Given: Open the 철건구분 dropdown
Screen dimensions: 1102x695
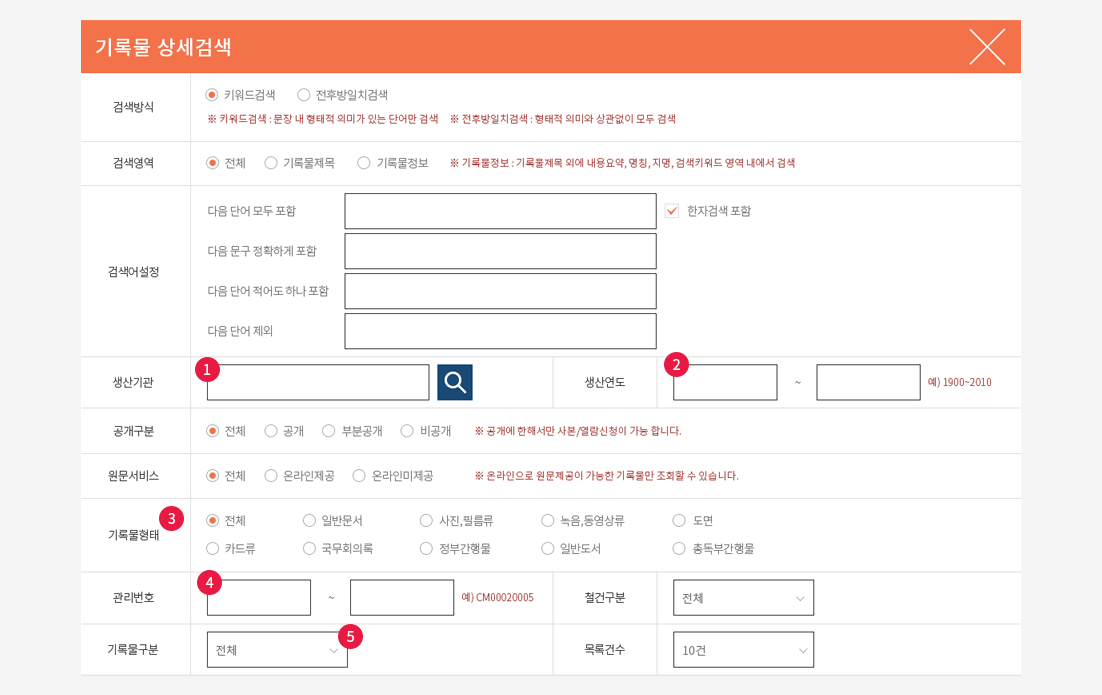Looking at the screenshot, I should click(743, 598).
